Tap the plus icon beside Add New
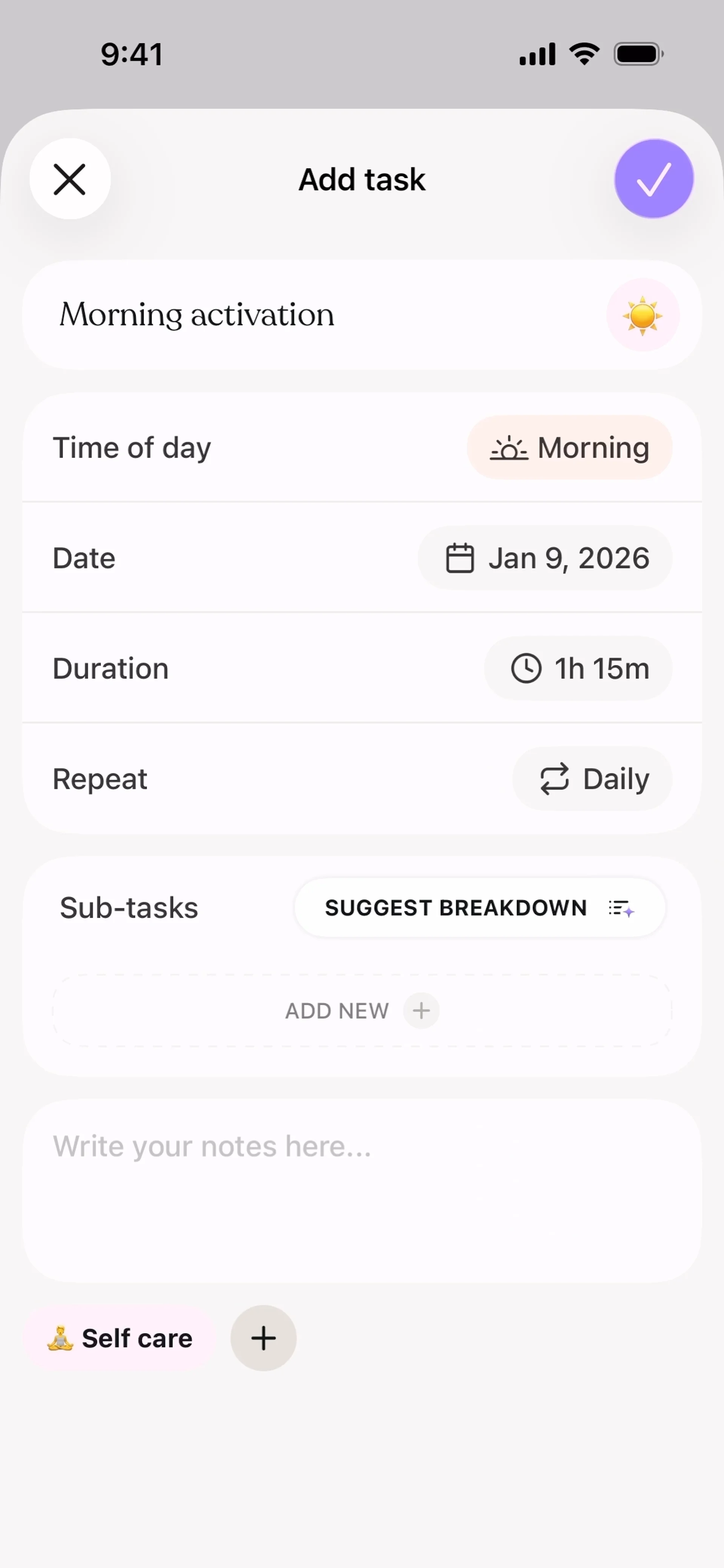This screenshot has height=1568, width=724. point(421,1011)
